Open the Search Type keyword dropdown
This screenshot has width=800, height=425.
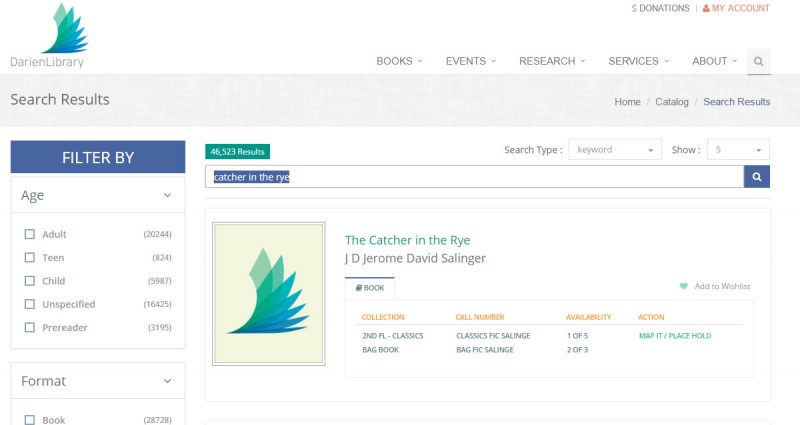(x=615, y=149)
